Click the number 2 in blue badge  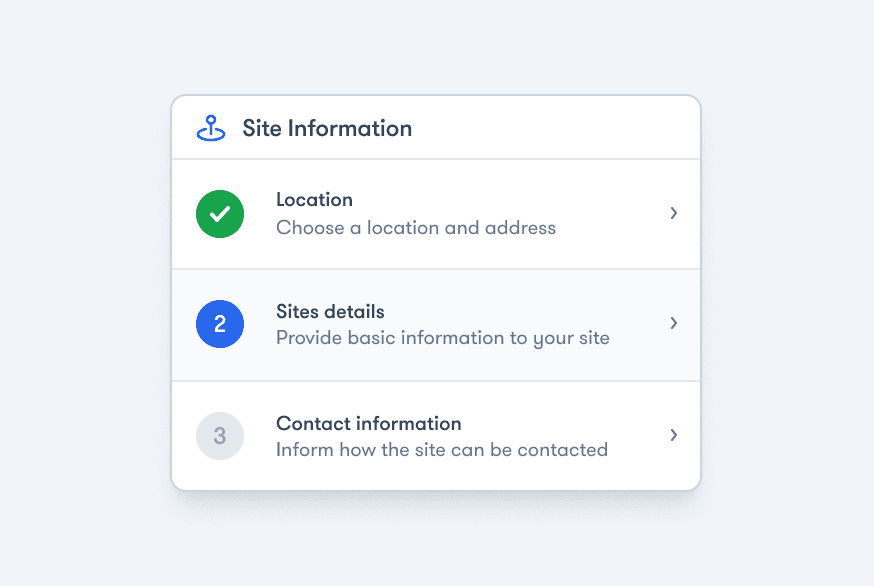click(220, 324)
